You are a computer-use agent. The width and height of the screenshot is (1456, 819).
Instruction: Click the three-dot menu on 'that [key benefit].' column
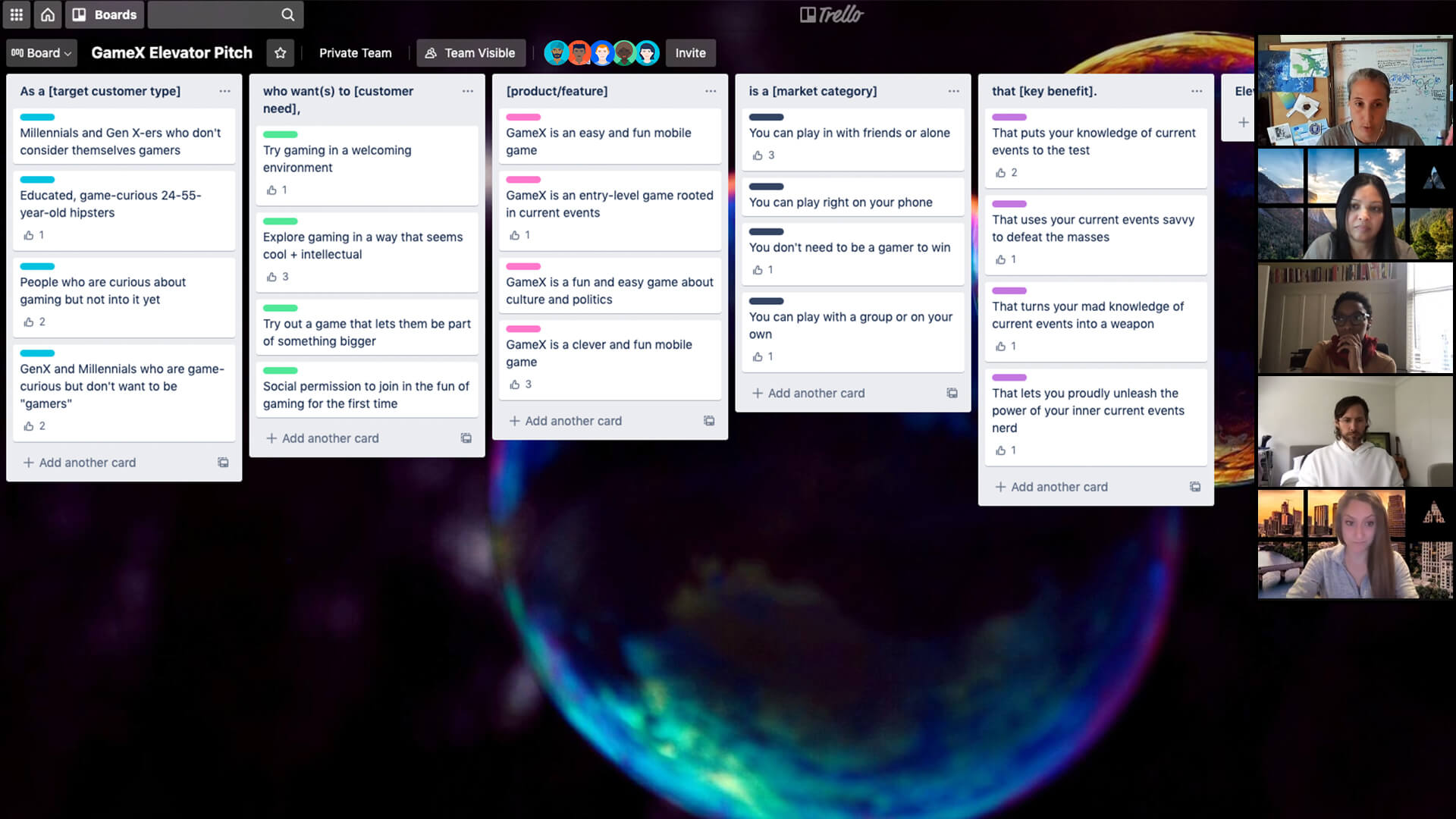click(x=1196, y=91)
